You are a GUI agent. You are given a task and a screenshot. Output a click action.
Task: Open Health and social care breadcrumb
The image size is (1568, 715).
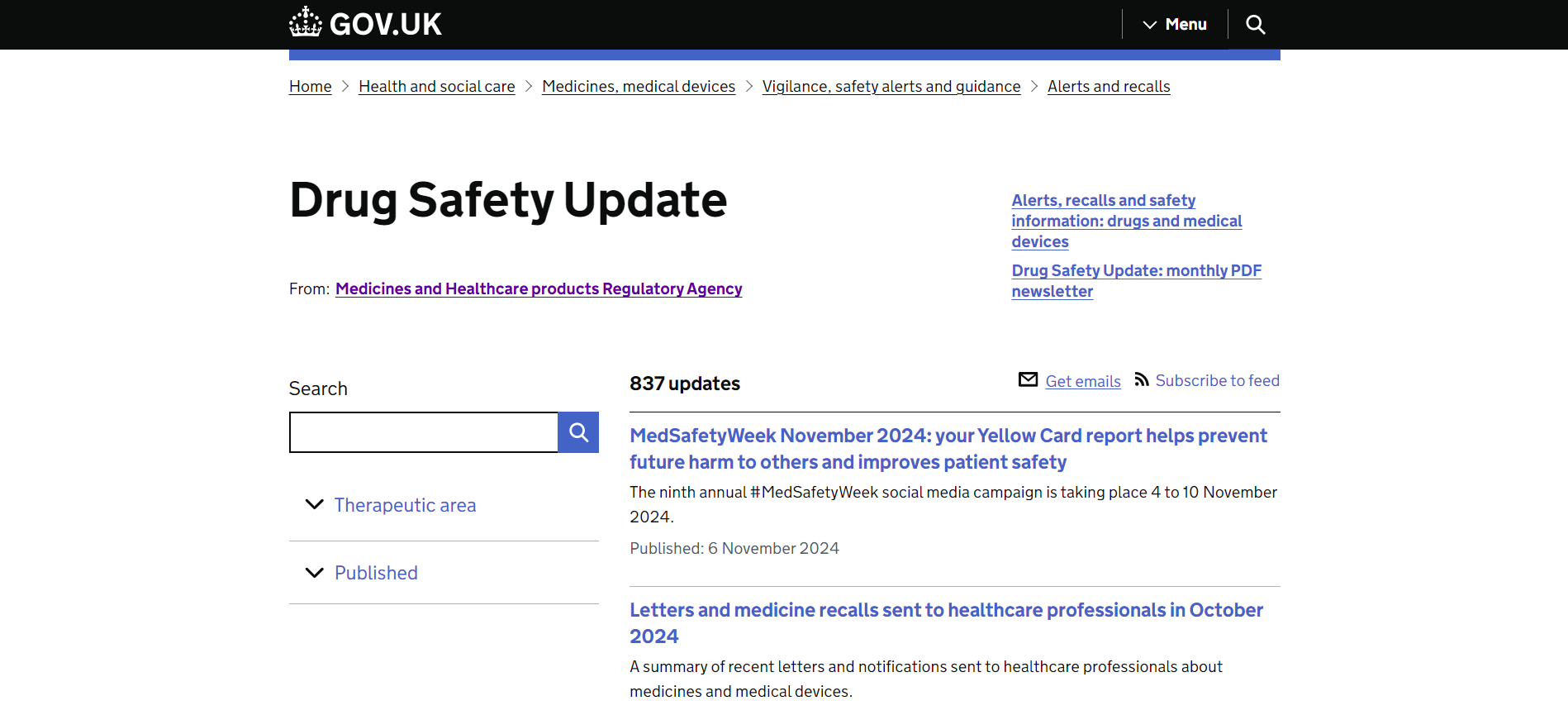point(436,87)
